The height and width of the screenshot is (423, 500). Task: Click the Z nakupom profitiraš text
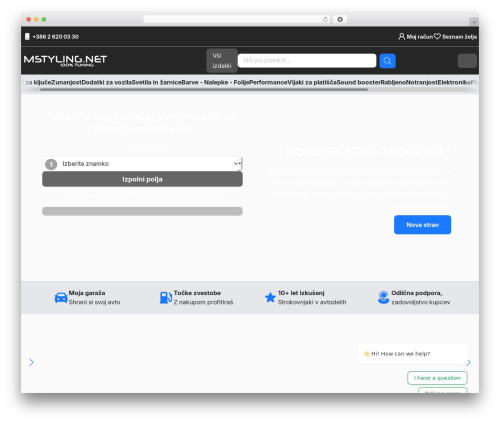click(203, 302)
